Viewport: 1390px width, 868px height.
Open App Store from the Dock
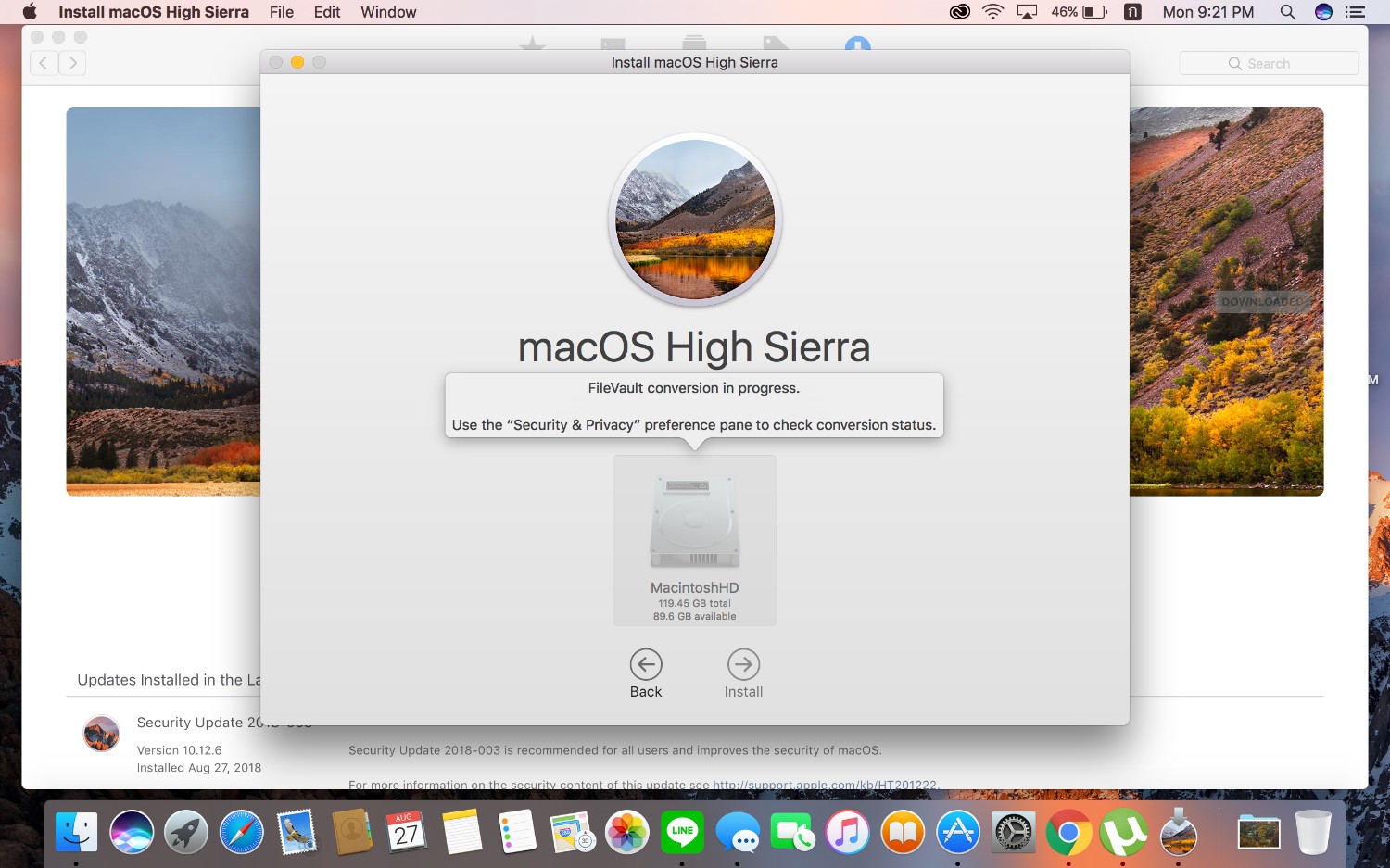958,832
